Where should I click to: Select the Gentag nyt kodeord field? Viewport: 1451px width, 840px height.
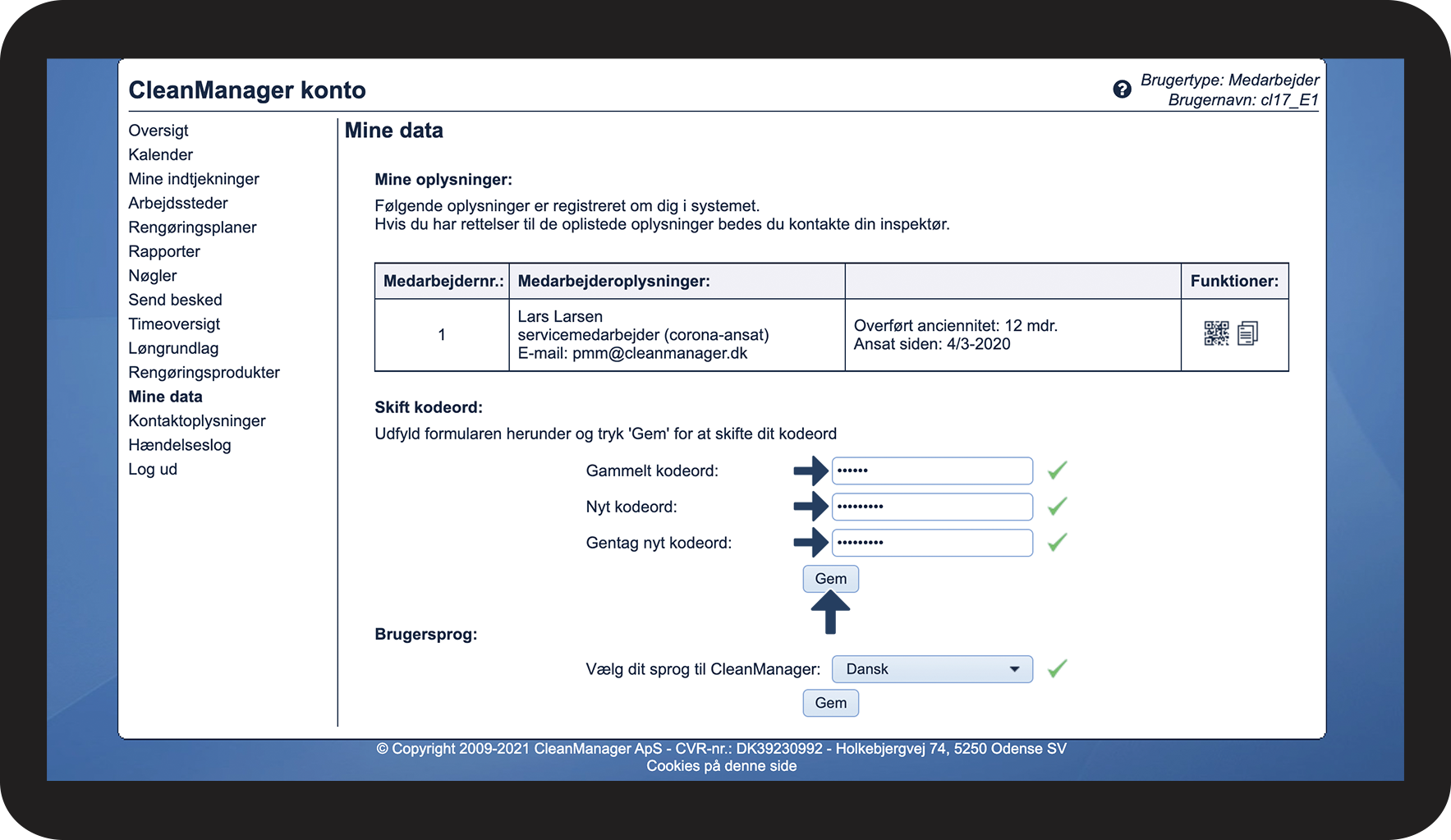pos(932,543)
